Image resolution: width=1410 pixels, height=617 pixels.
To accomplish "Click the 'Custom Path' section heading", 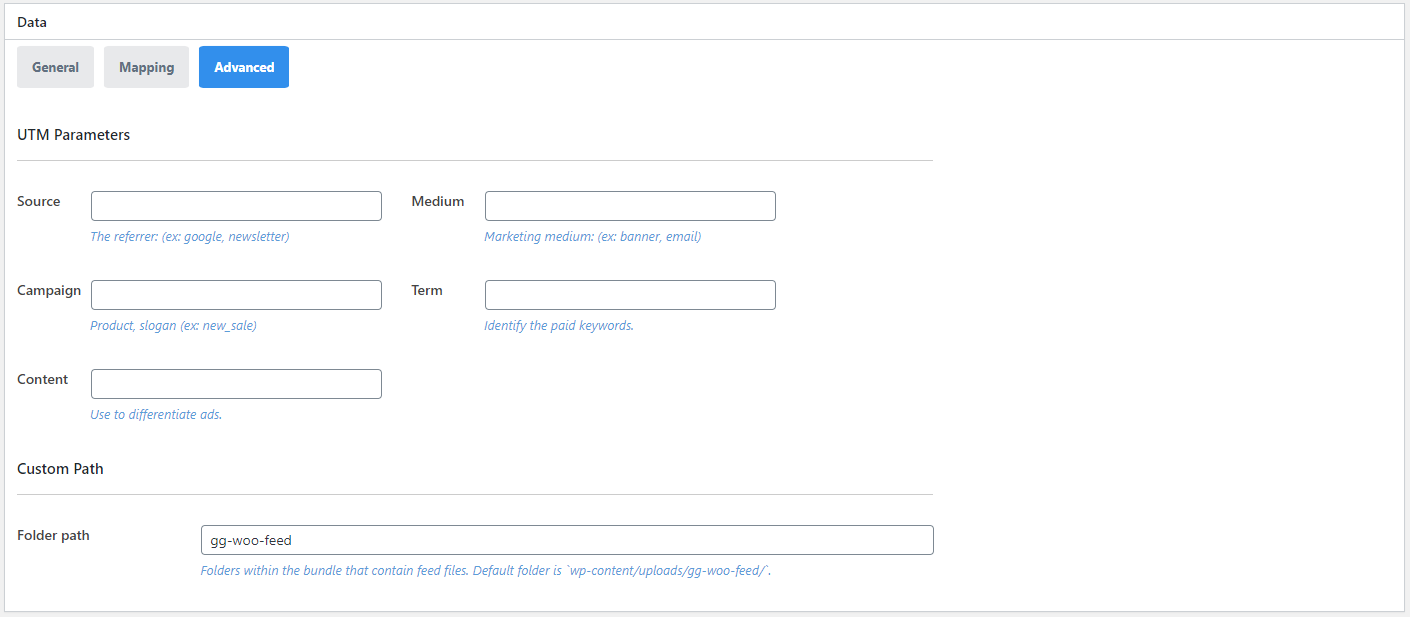I will click(x=60, y=468).
